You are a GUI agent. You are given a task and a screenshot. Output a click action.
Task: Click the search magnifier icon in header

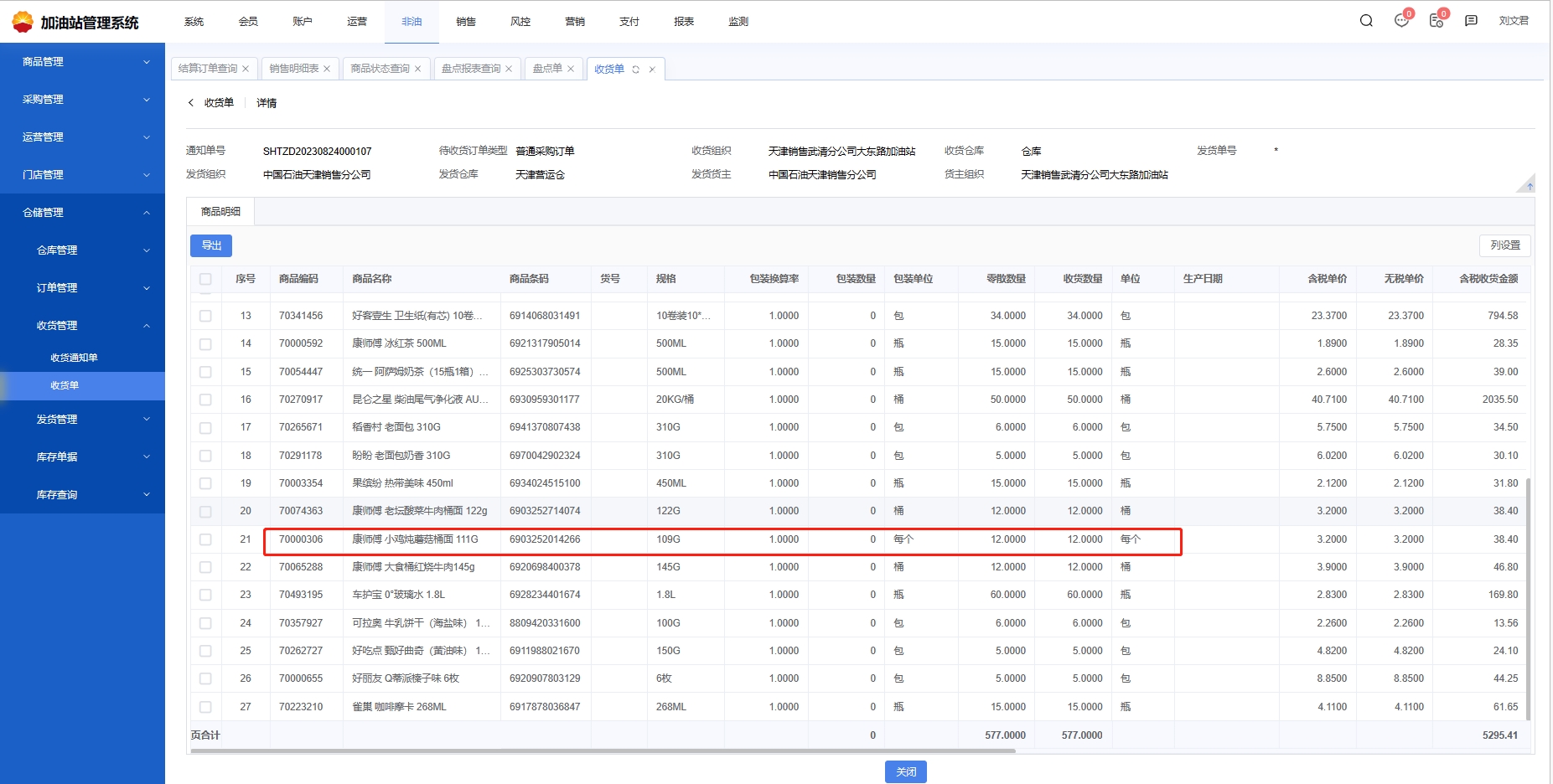(x=1366, y=21)
